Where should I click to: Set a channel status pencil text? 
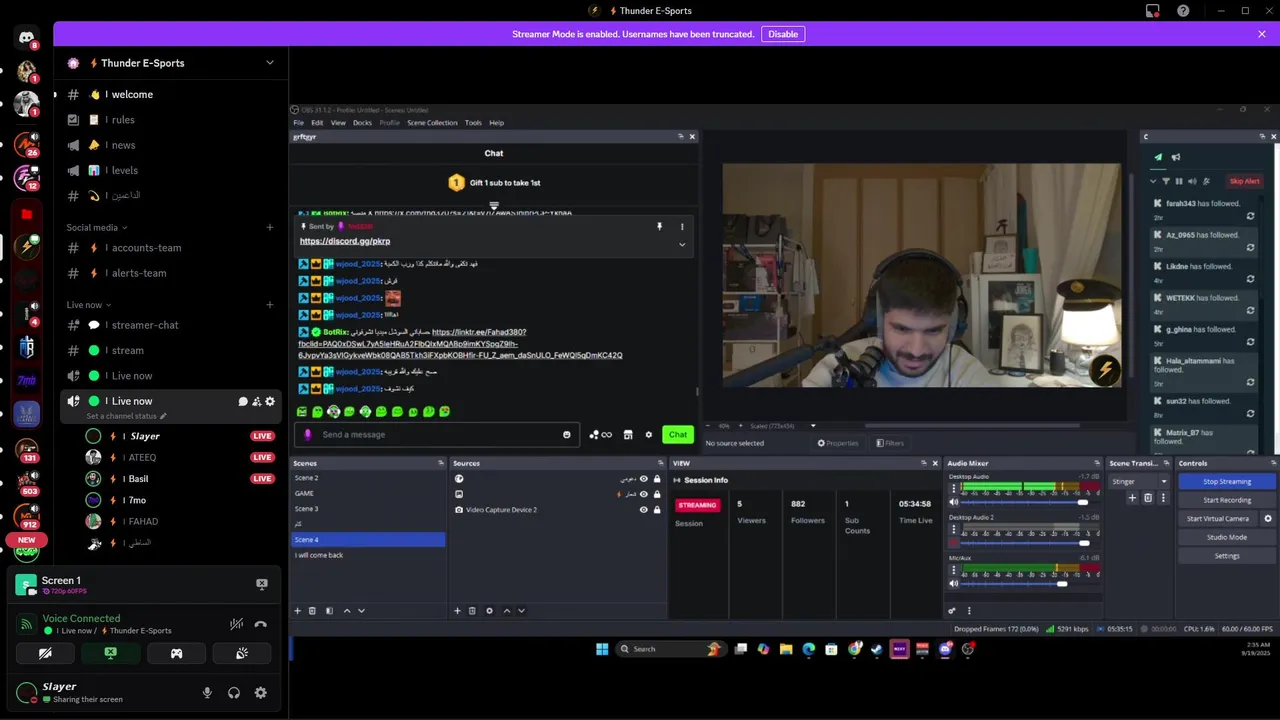[x=126, y=416]
